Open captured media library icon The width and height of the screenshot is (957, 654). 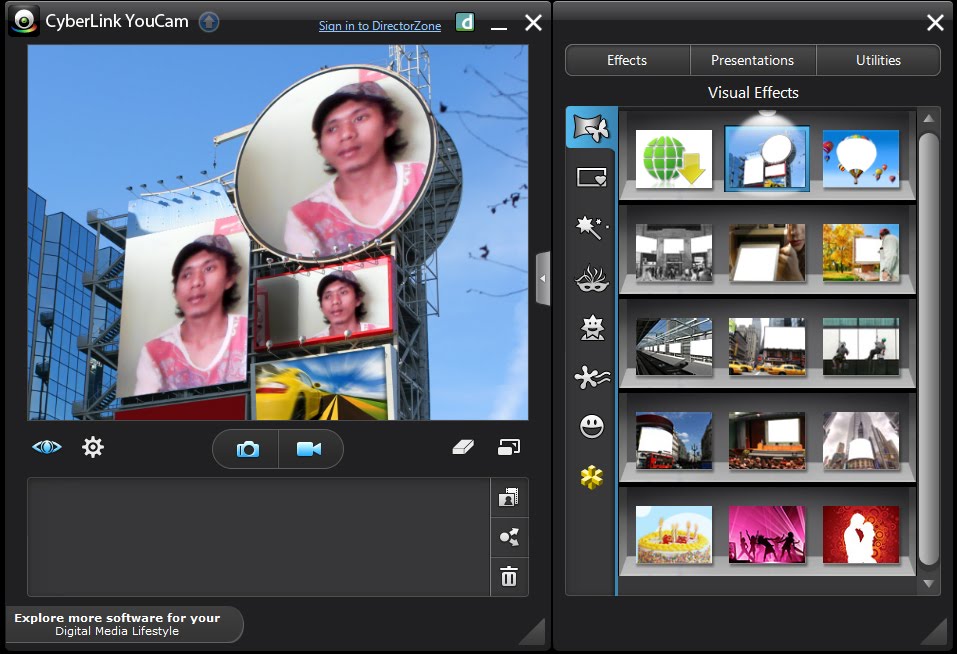[x=509, y=498]
